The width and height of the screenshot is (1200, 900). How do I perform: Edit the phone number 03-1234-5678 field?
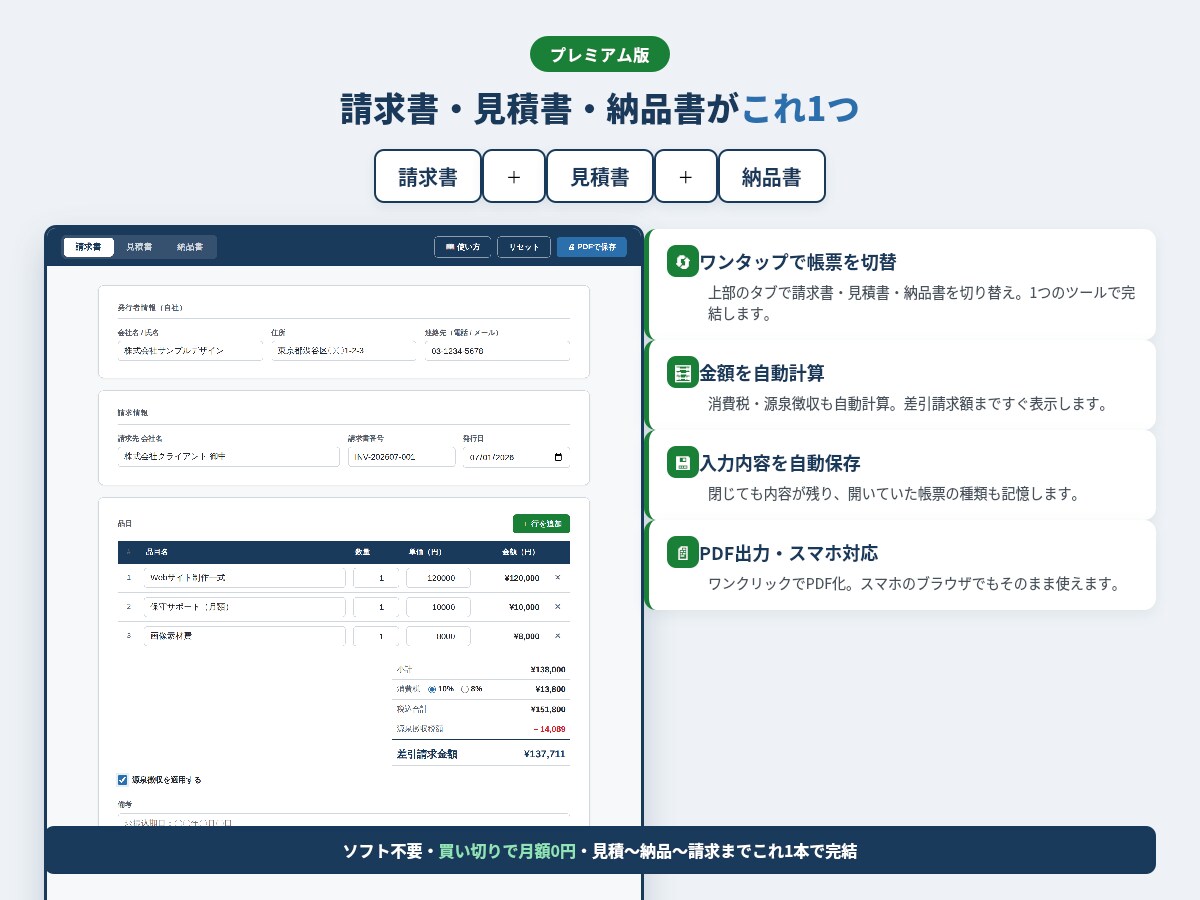[497, 351]
